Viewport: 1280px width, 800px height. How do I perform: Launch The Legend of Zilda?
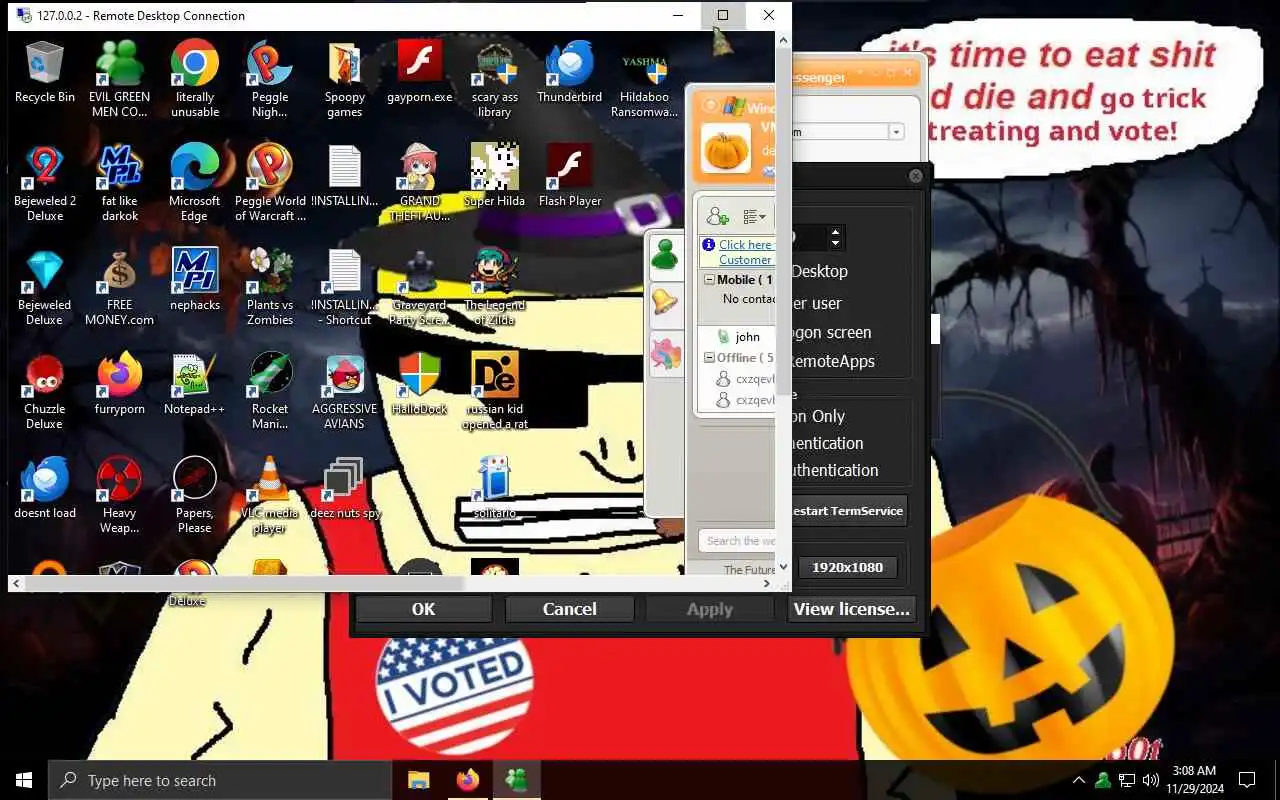pos(495,287)
